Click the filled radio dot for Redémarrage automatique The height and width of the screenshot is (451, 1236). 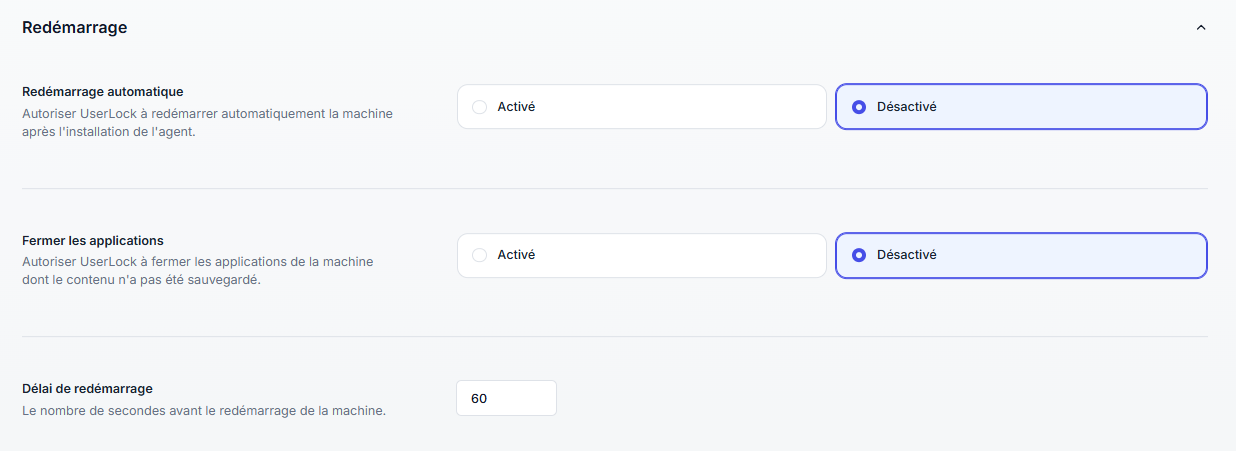[858, 107]
